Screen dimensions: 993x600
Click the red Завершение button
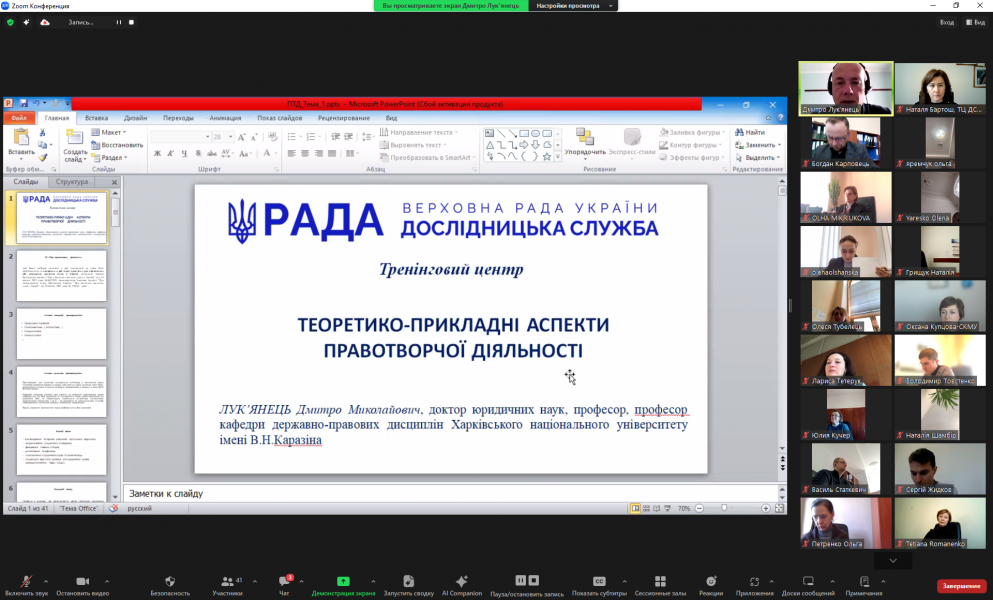(961, 586)
